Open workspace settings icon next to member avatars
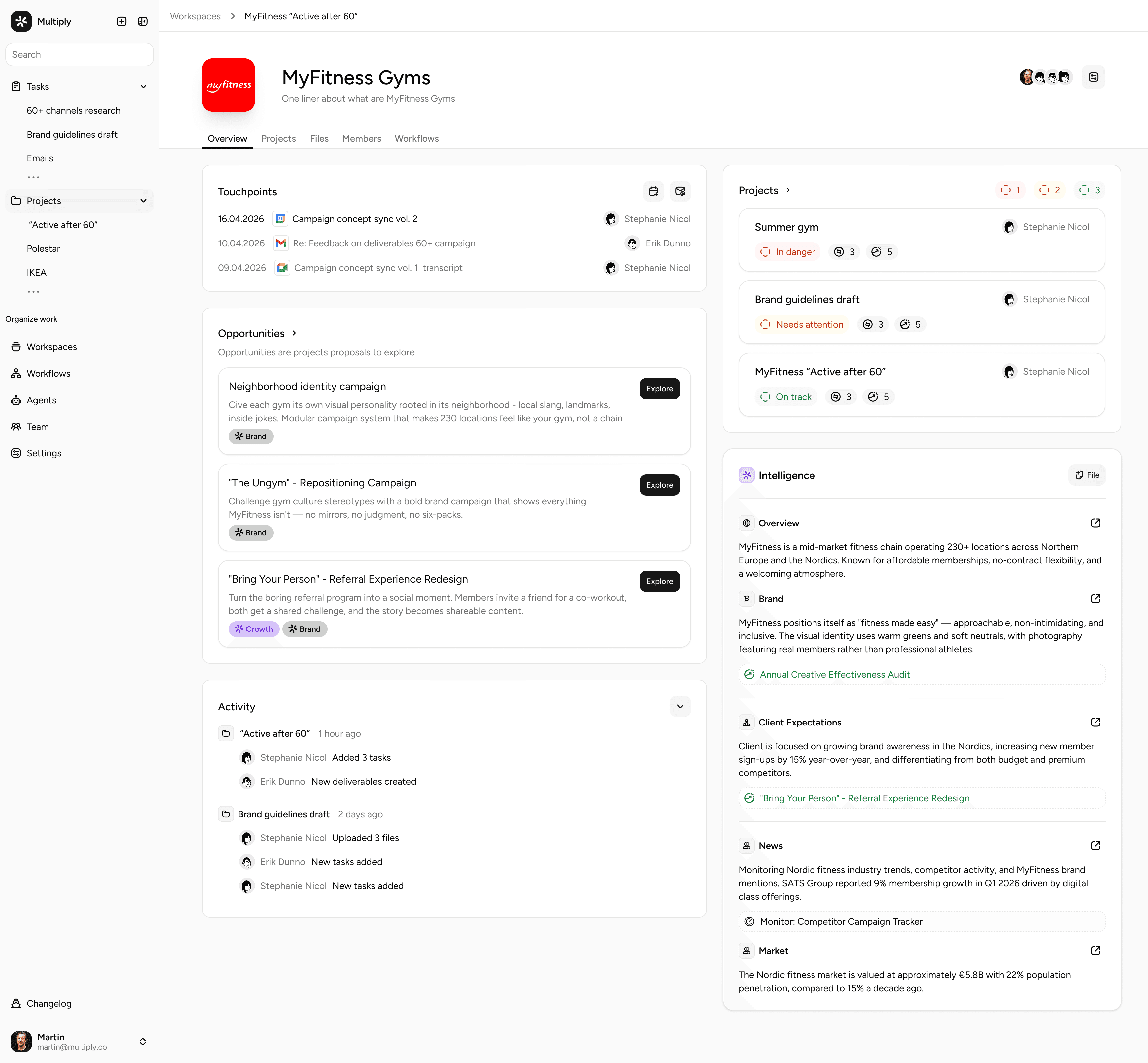The width and height of the screenshot is (1148, 1063). [1094, 76]
